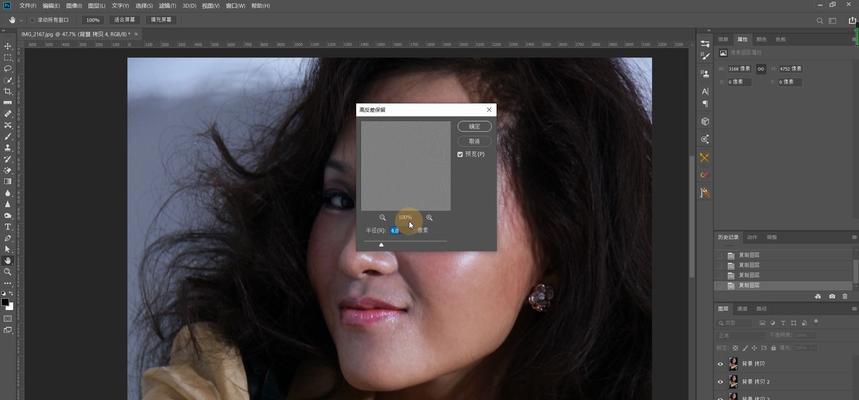The width and height of the screenshot is (859, 400).
Task: Open the 编辑 menu
Action: pyautogui.click(x=51, y=5)
